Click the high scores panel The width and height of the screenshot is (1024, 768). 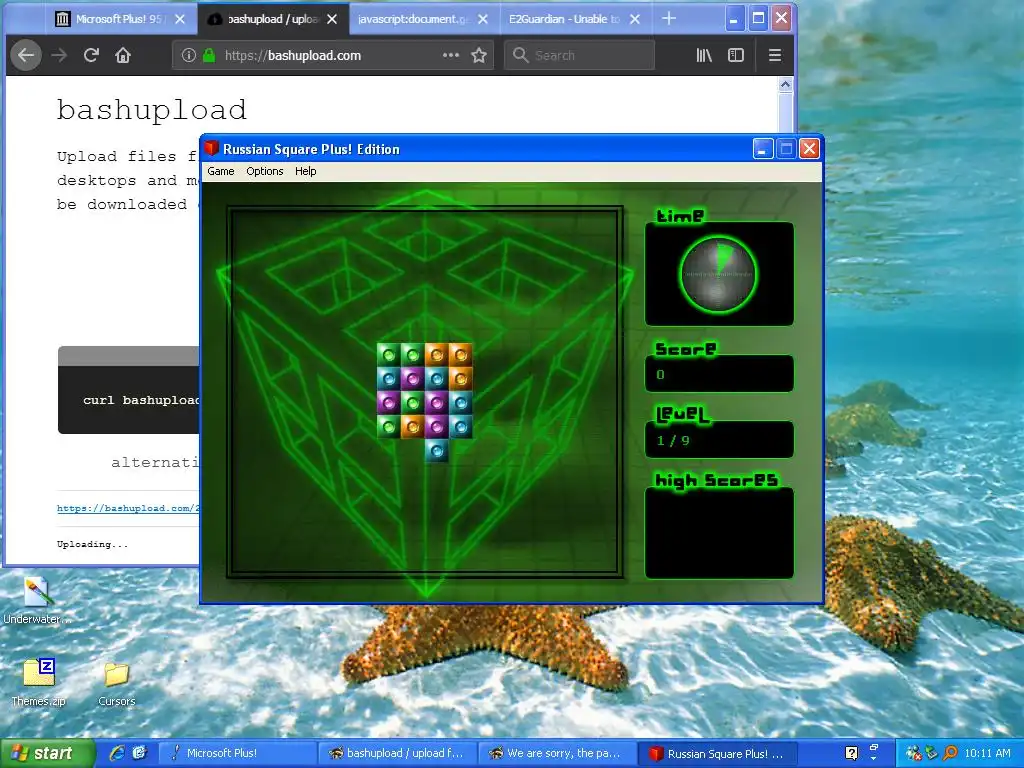click(719, 533)
